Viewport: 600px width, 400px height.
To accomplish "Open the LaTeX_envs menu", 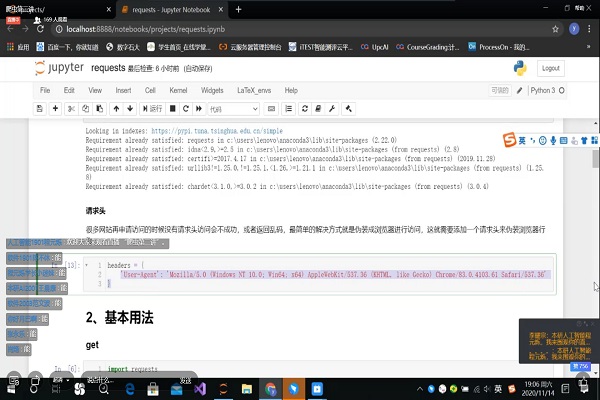I will (253, 90).
